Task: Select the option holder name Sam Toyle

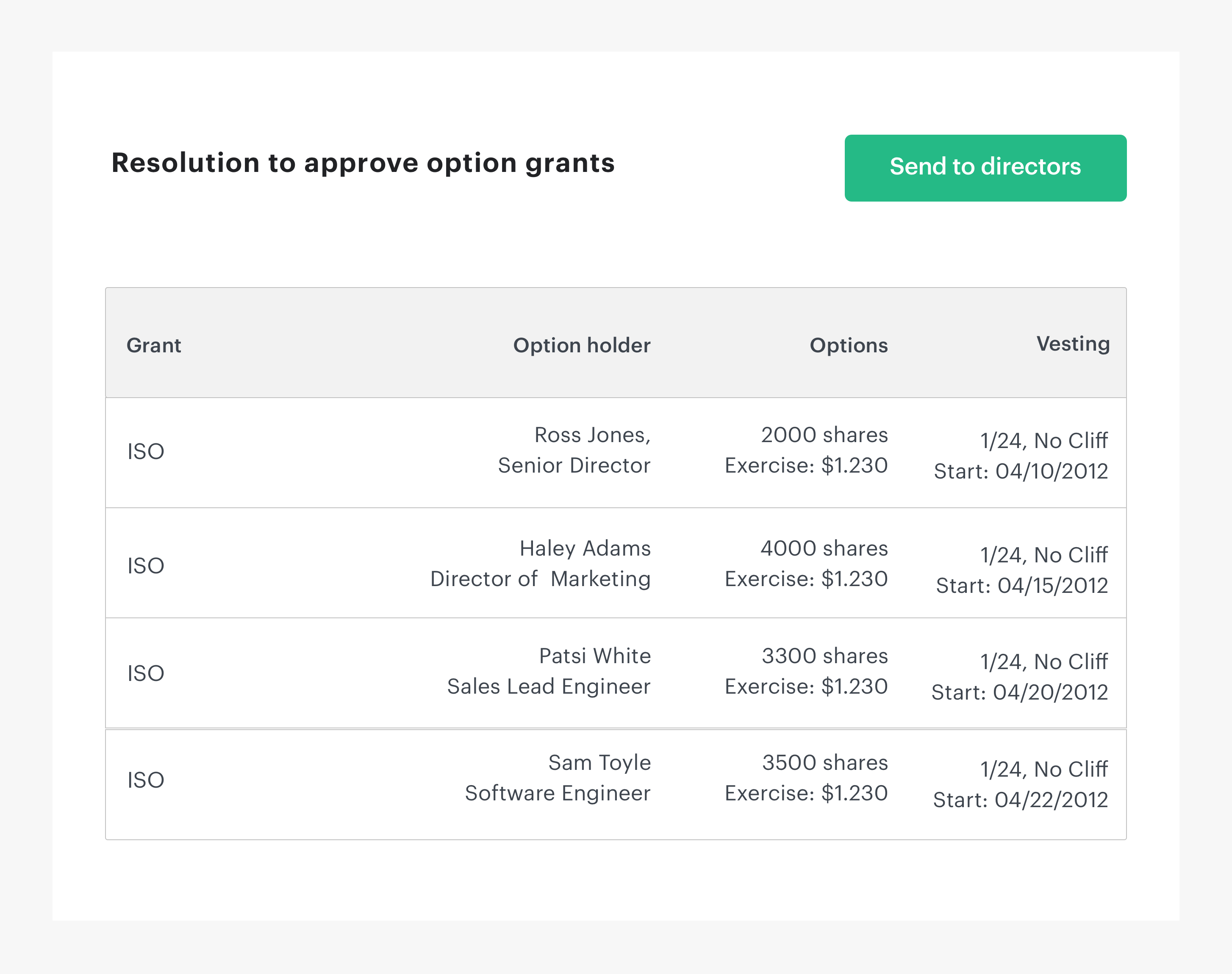Action: point(599,763)
